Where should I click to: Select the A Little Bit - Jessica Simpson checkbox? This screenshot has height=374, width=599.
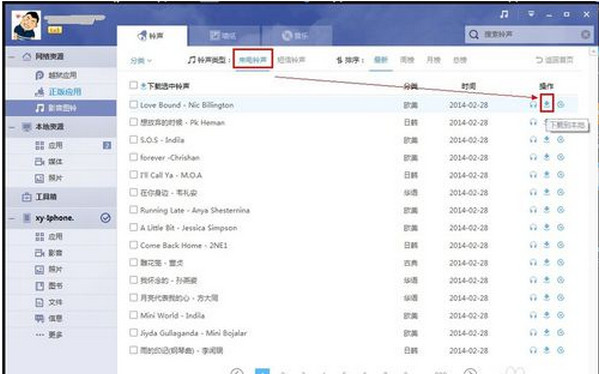[x=133, y=227]
